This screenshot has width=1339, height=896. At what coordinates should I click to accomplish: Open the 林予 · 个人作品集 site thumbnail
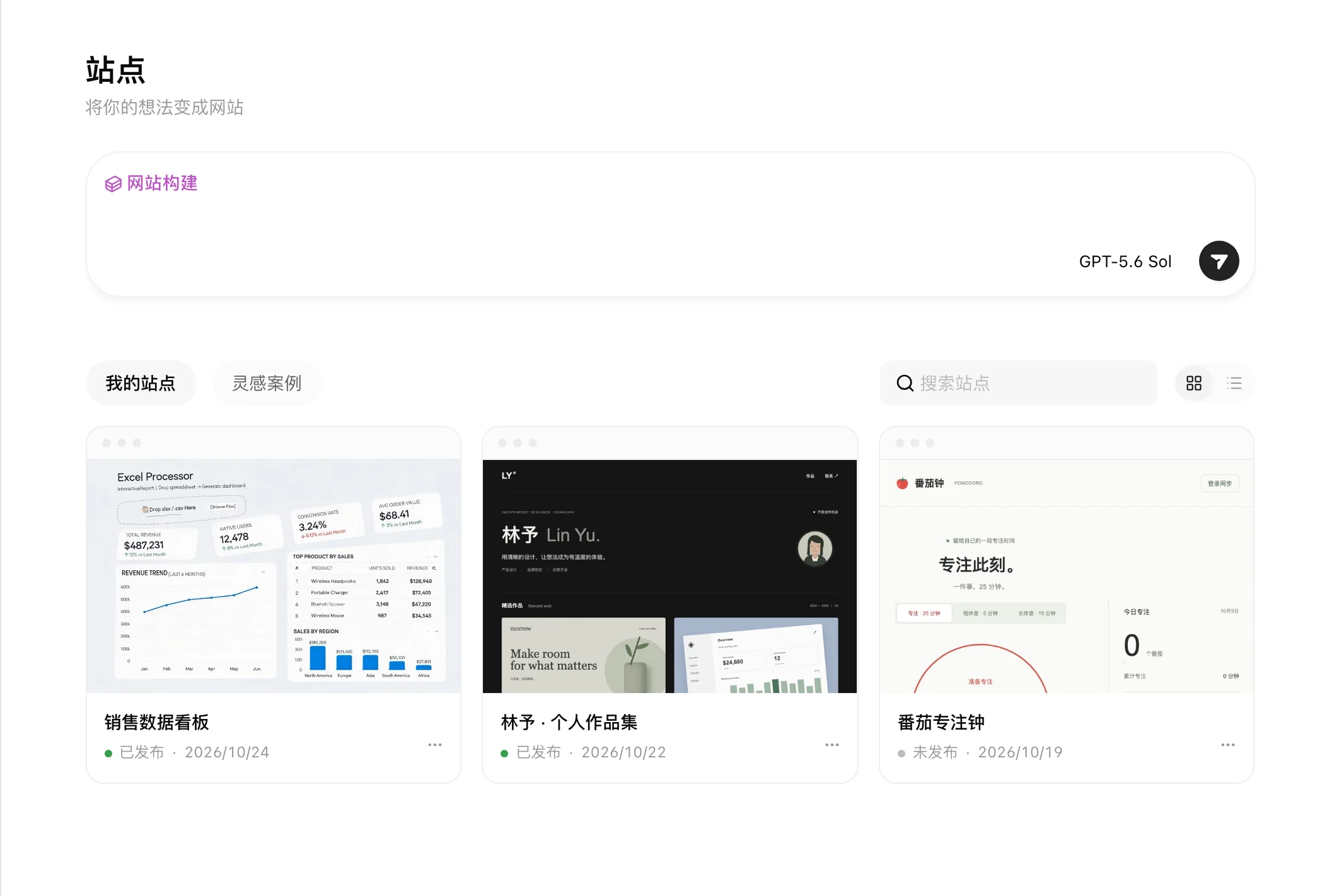coord(669,576)
